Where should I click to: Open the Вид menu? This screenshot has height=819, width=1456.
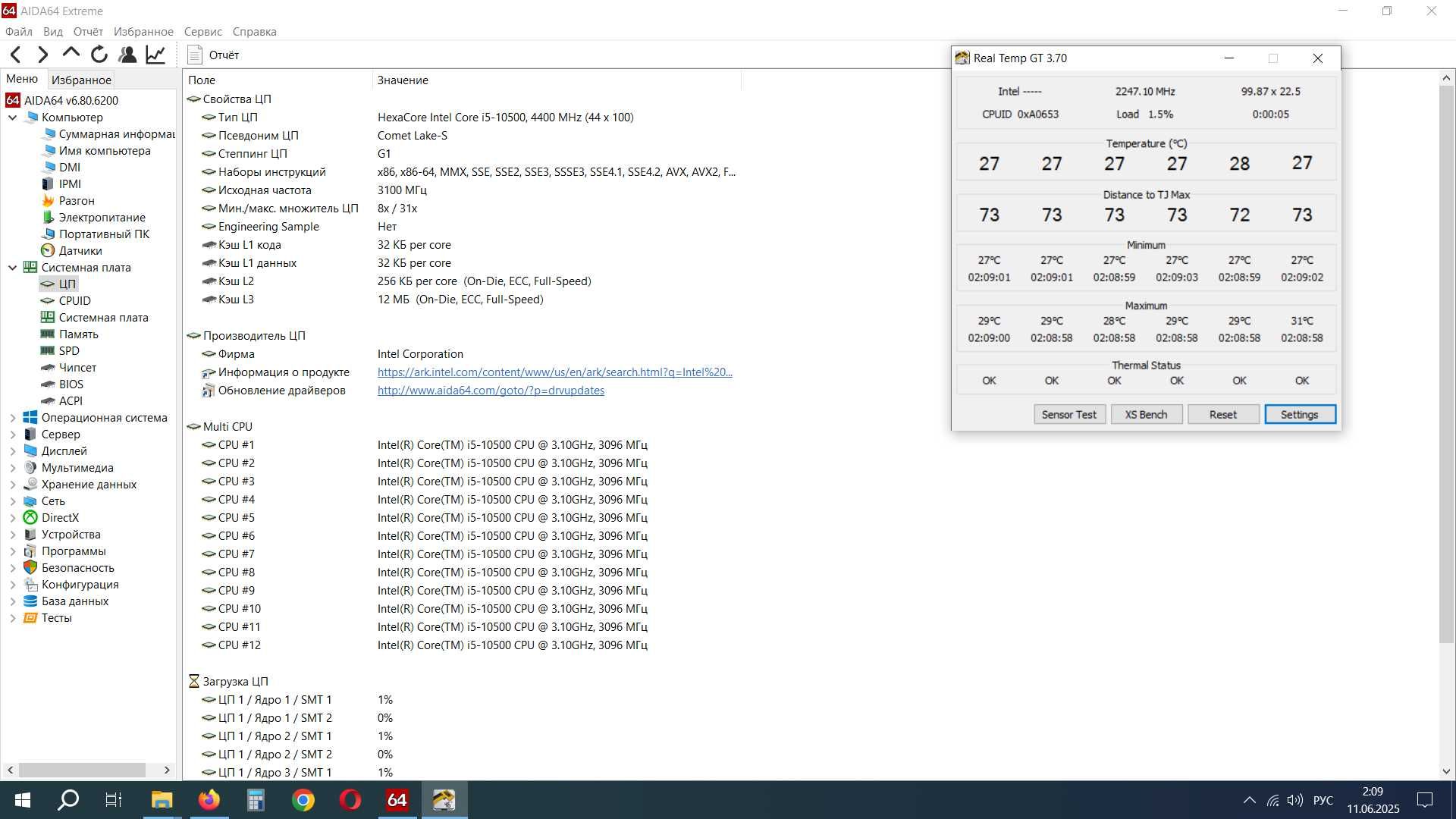coord(53,32)
